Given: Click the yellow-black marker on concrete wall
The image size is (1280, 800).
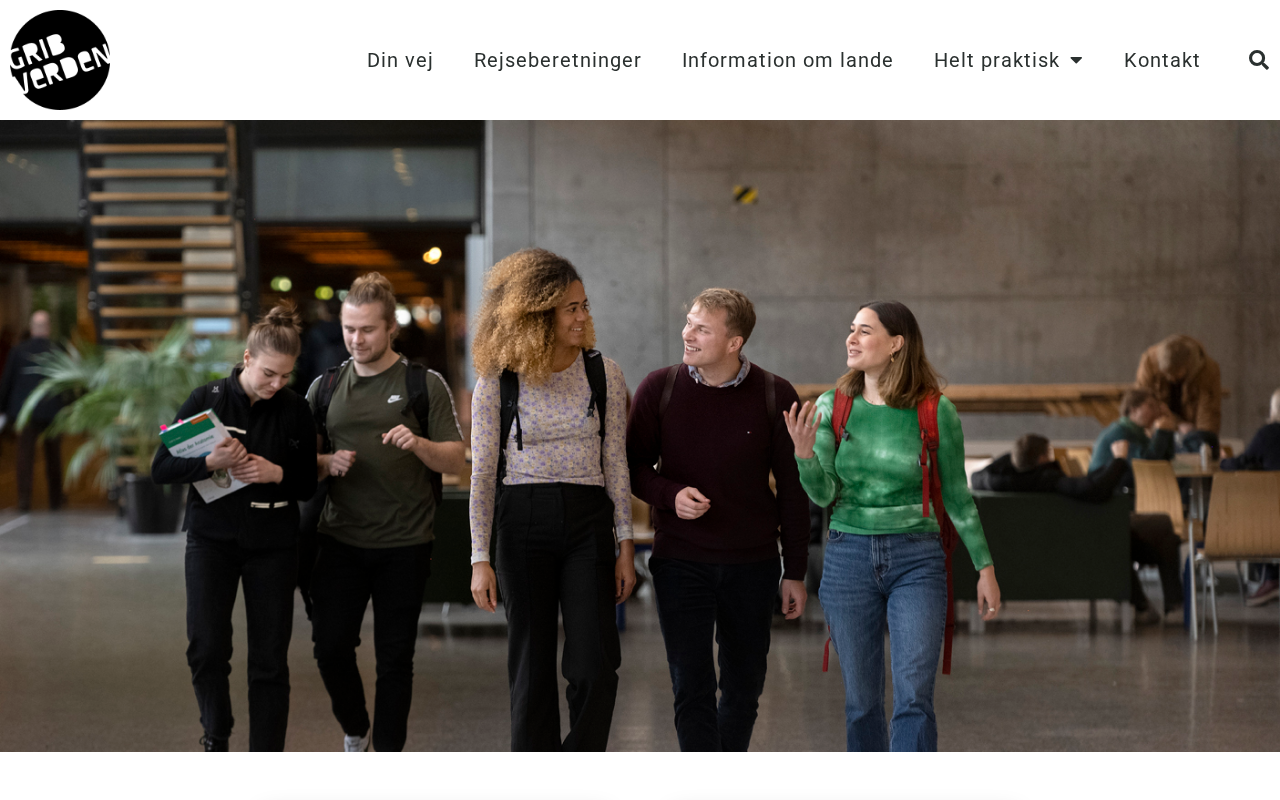Looking at the screenshot, I should tap(745, 194).
